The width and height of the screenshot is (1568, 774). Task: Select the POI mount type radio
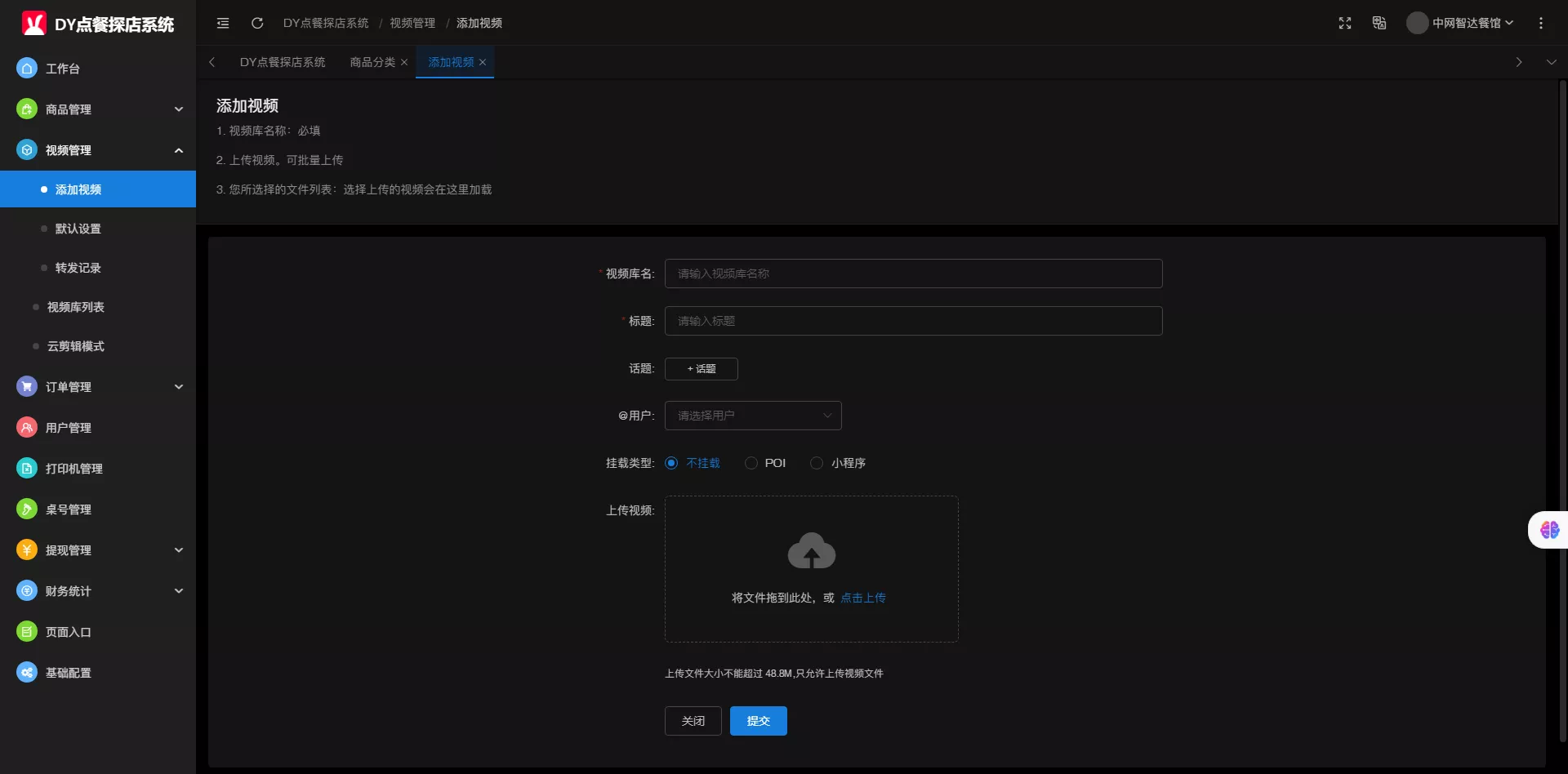click(x=751, y=463)
